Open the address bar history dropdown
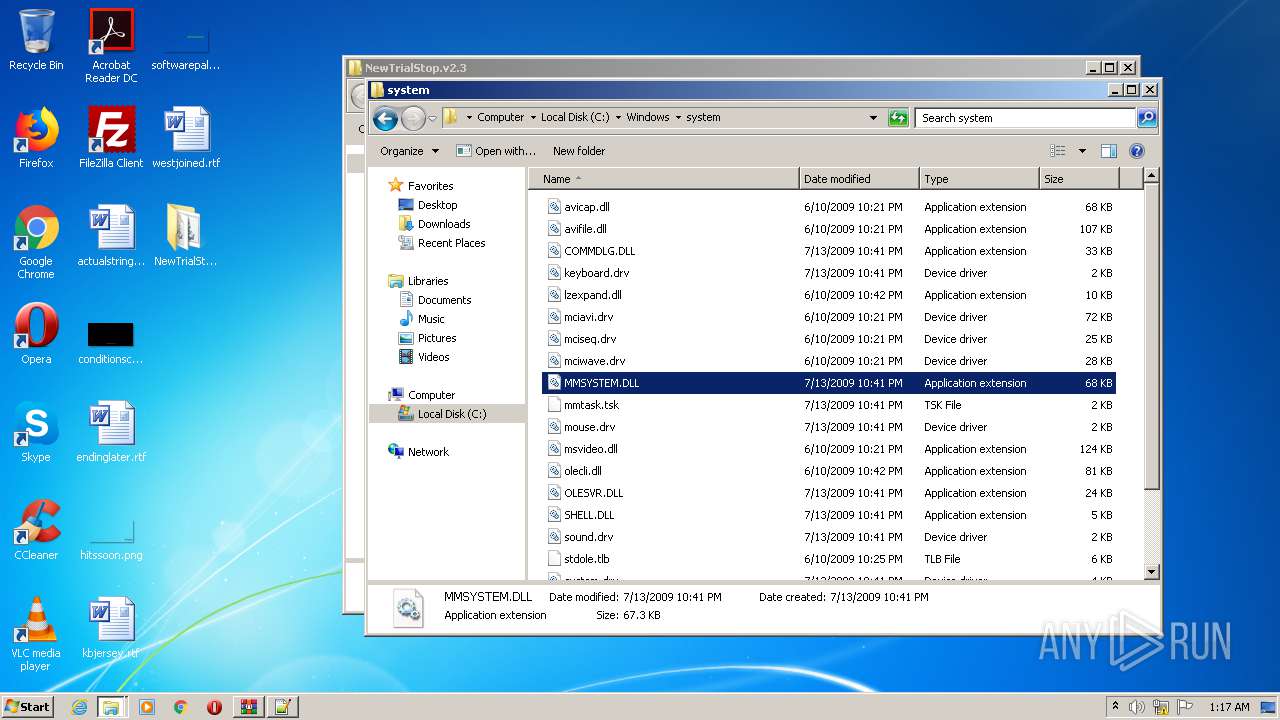Viewport: 1280px width, 720px height. coord(874,118)
